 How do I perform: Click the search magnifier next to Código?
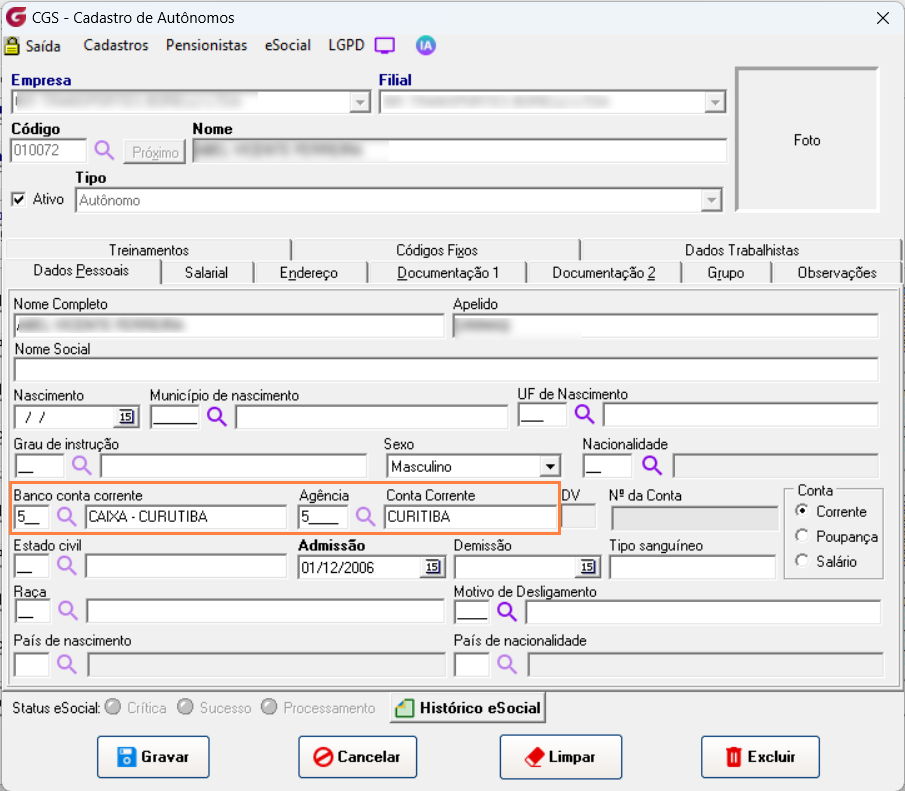[x=104, y=151]
